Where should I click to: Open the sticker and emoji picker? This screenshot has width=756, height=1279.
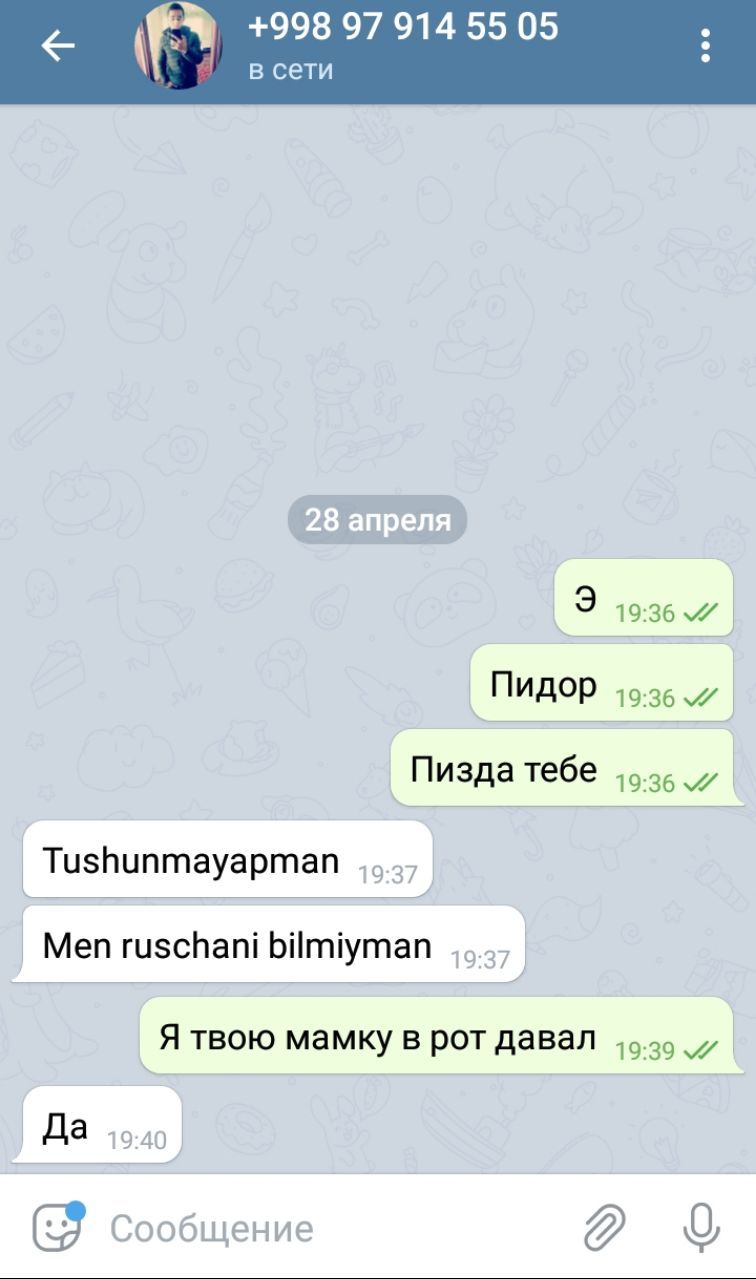[57, 1227]
